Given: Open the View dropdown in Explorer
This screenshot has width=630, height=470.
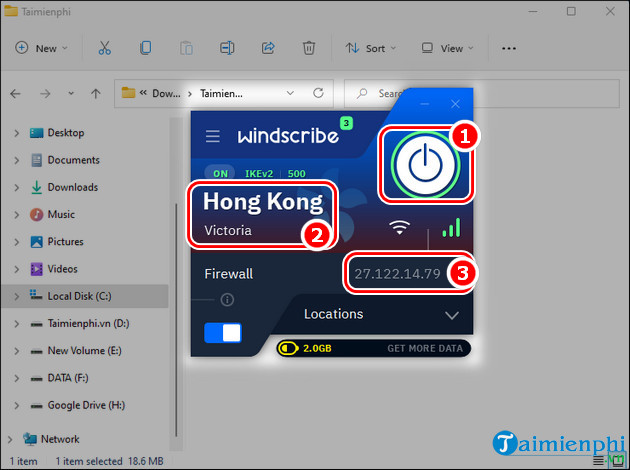Looking at the screenshot, I should 447,48.
